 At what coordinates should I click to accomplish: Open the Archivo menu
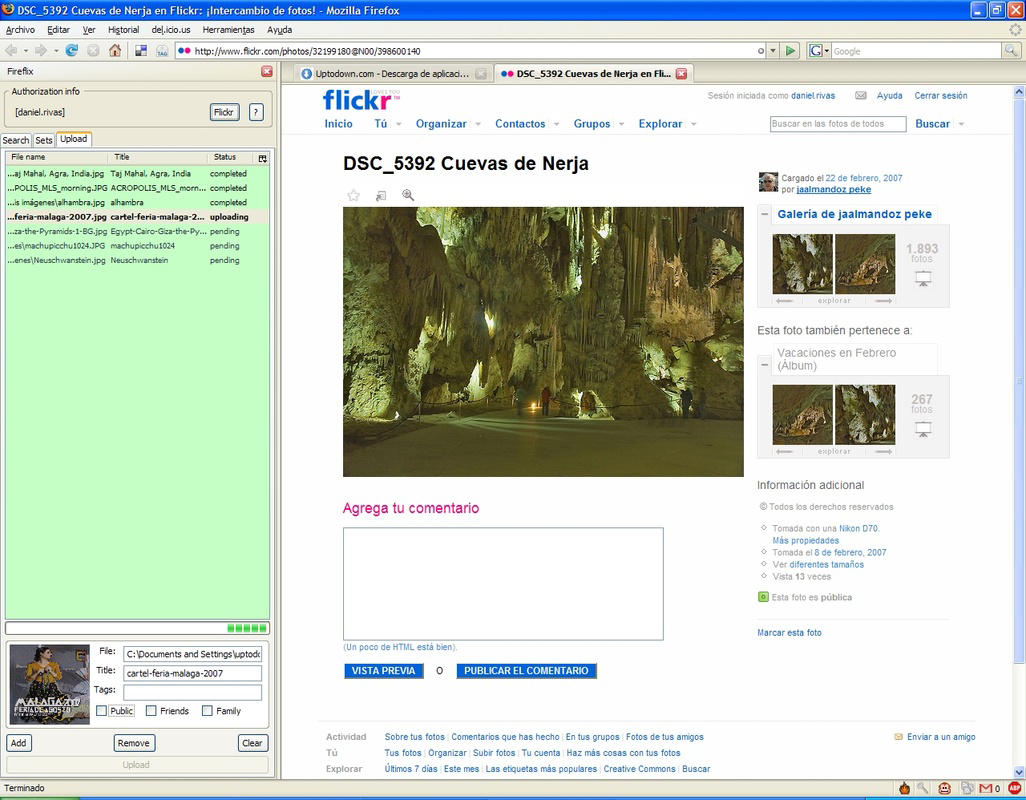coord(20,30)
